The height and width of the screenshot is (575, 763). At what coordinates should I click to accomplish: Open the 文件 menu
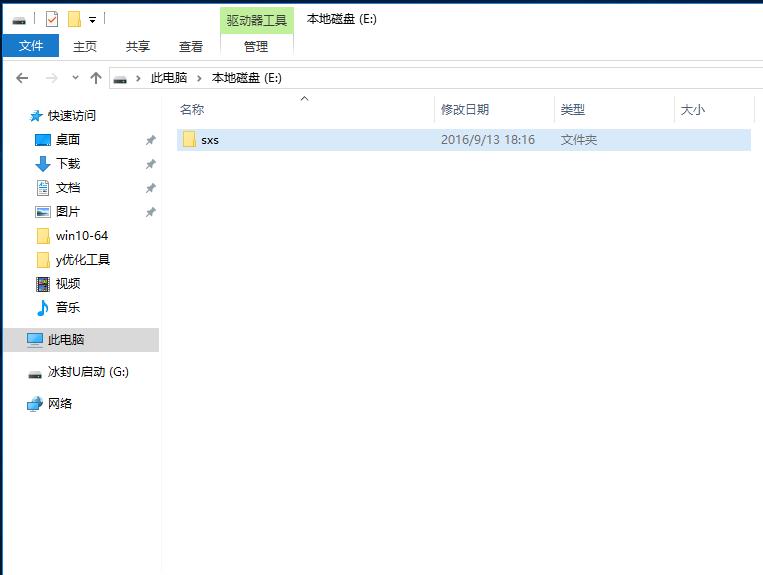point(31,46)
